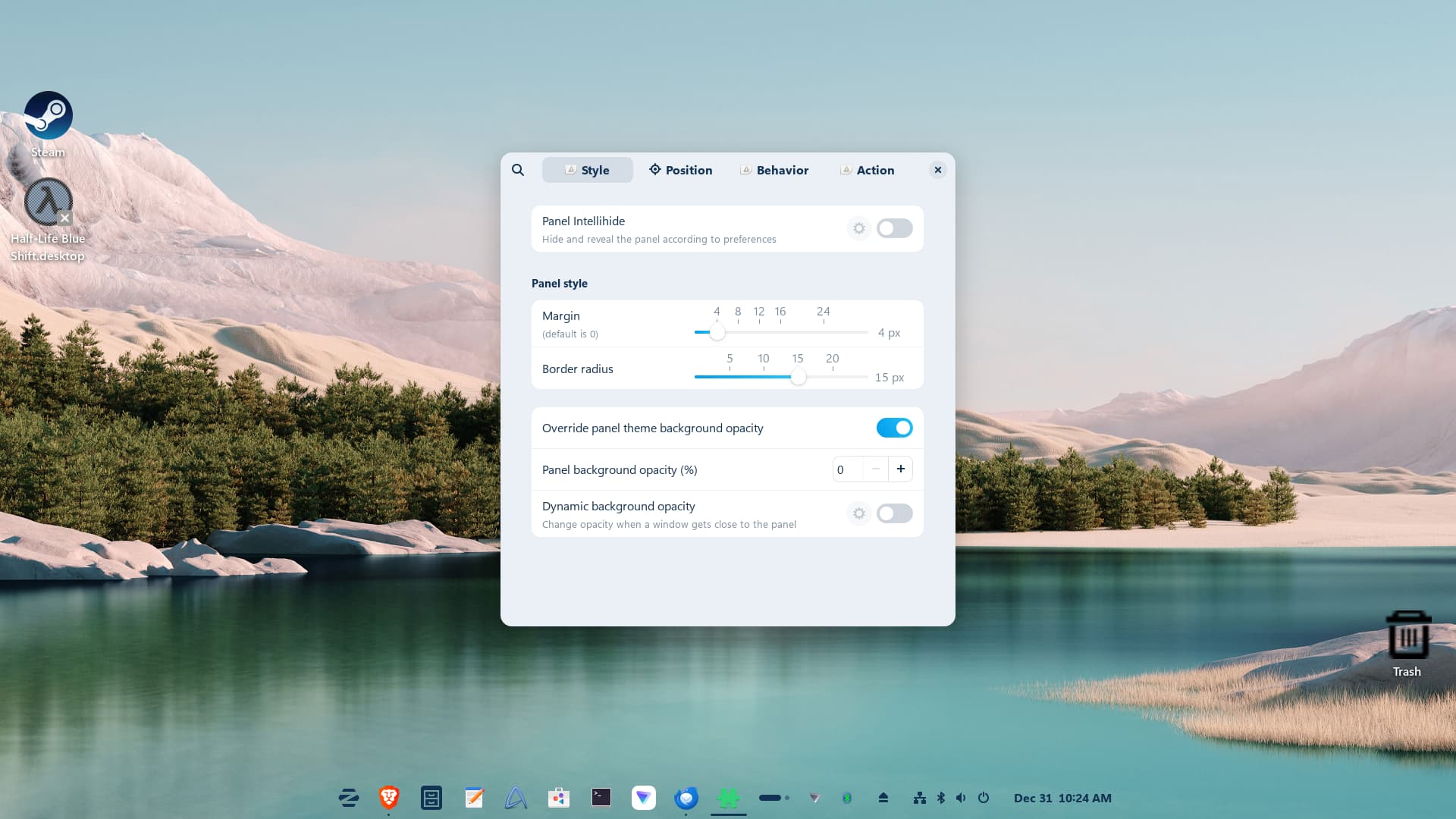
Task: Open Terminal from the taskbar
Action: [601, 798]
